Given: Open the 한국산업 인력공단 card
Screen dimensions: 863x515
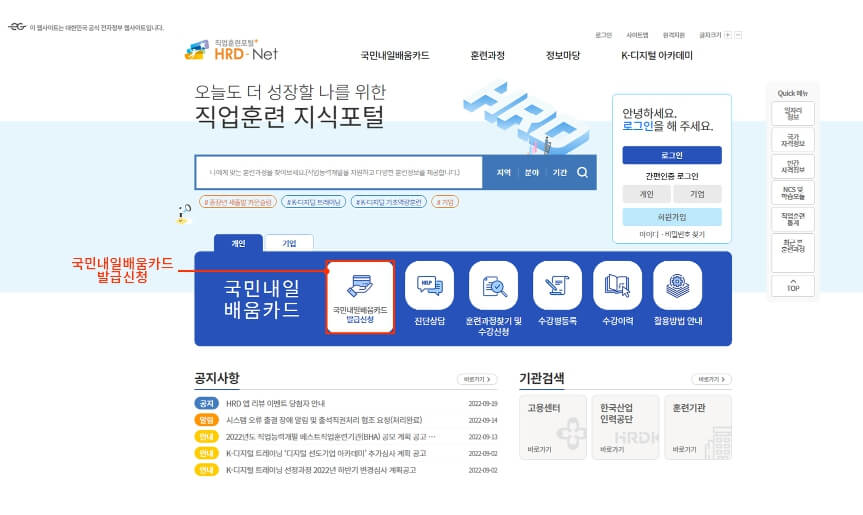Looking at the screenshot, I should pyautogui.click(x=625, y=428).
